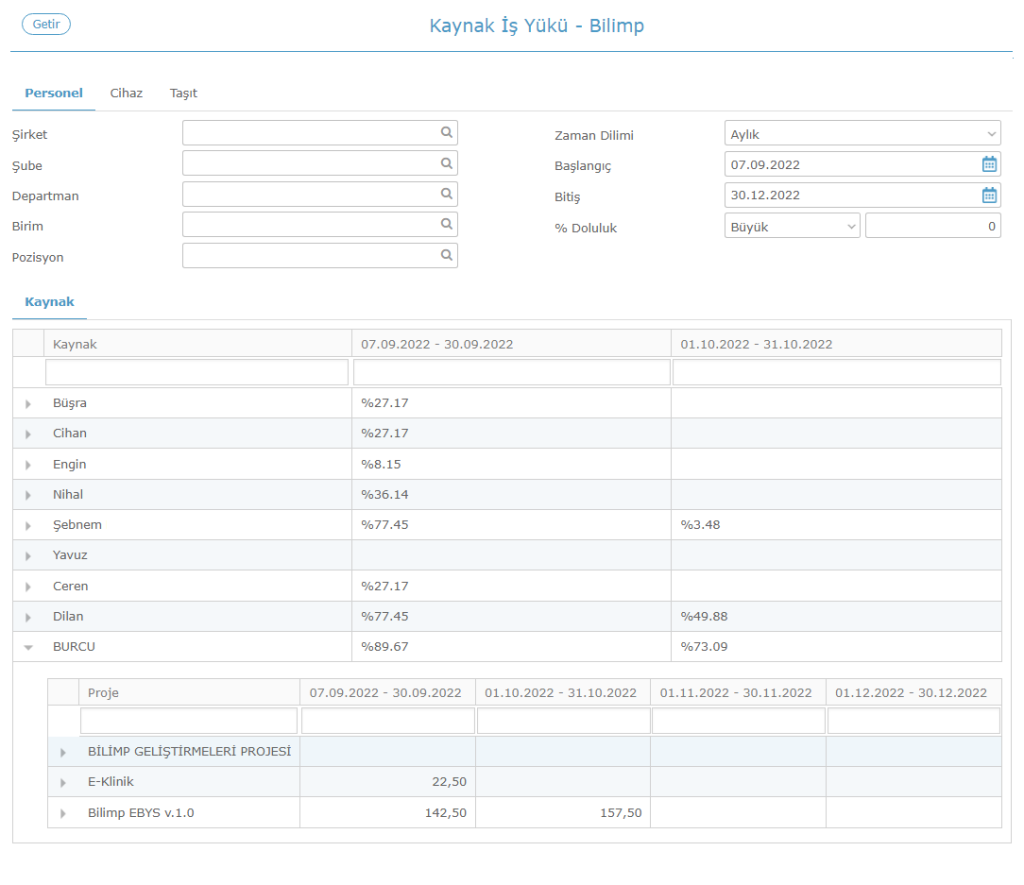Viewport: 1024px width, 885px height.
Task: Expand the Dilan resource row
Action: [28, 617]
